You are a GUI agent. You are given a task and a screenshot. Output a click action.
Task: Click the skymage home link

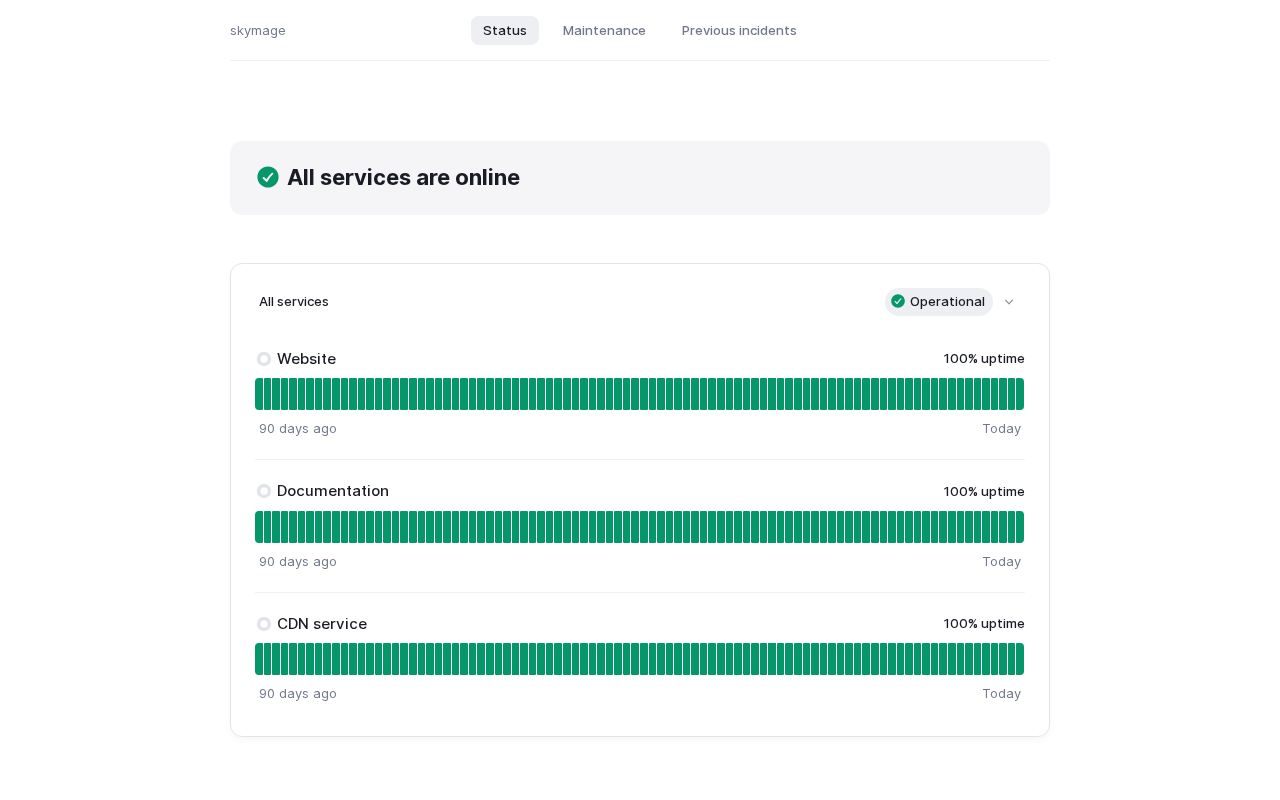pyautogui.click(x=258, y=31)
